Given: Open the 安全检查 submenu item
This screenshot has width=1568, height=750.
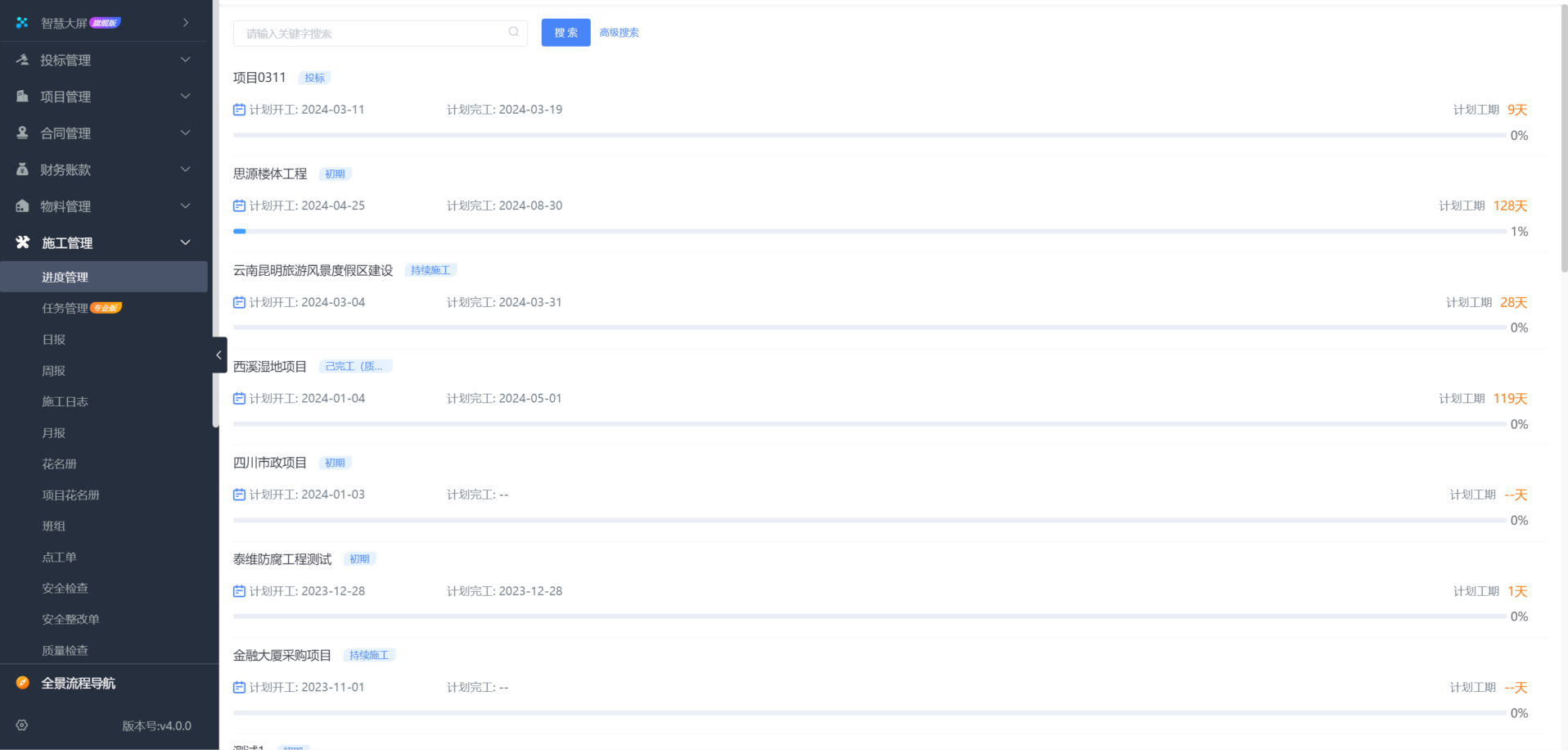Looking at the screenshot, I should pyautogui.click(x=65, y=588).
